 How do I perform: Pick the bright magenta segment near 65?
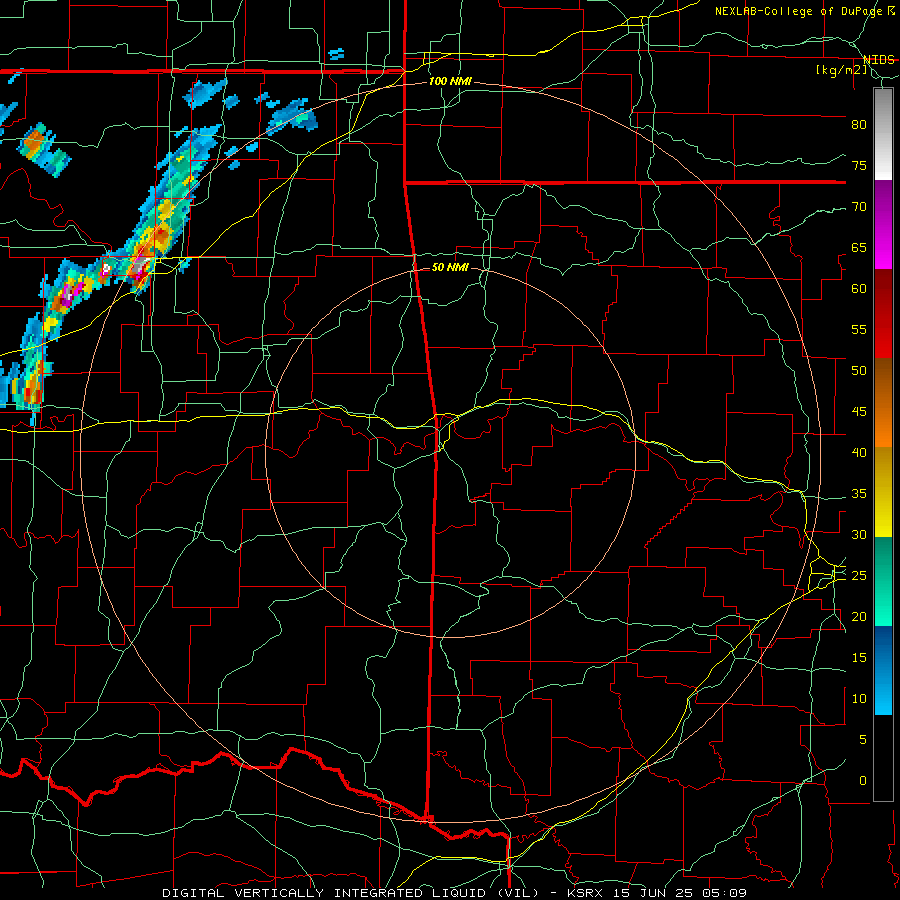pyautogui.click(x=883, y=247)
